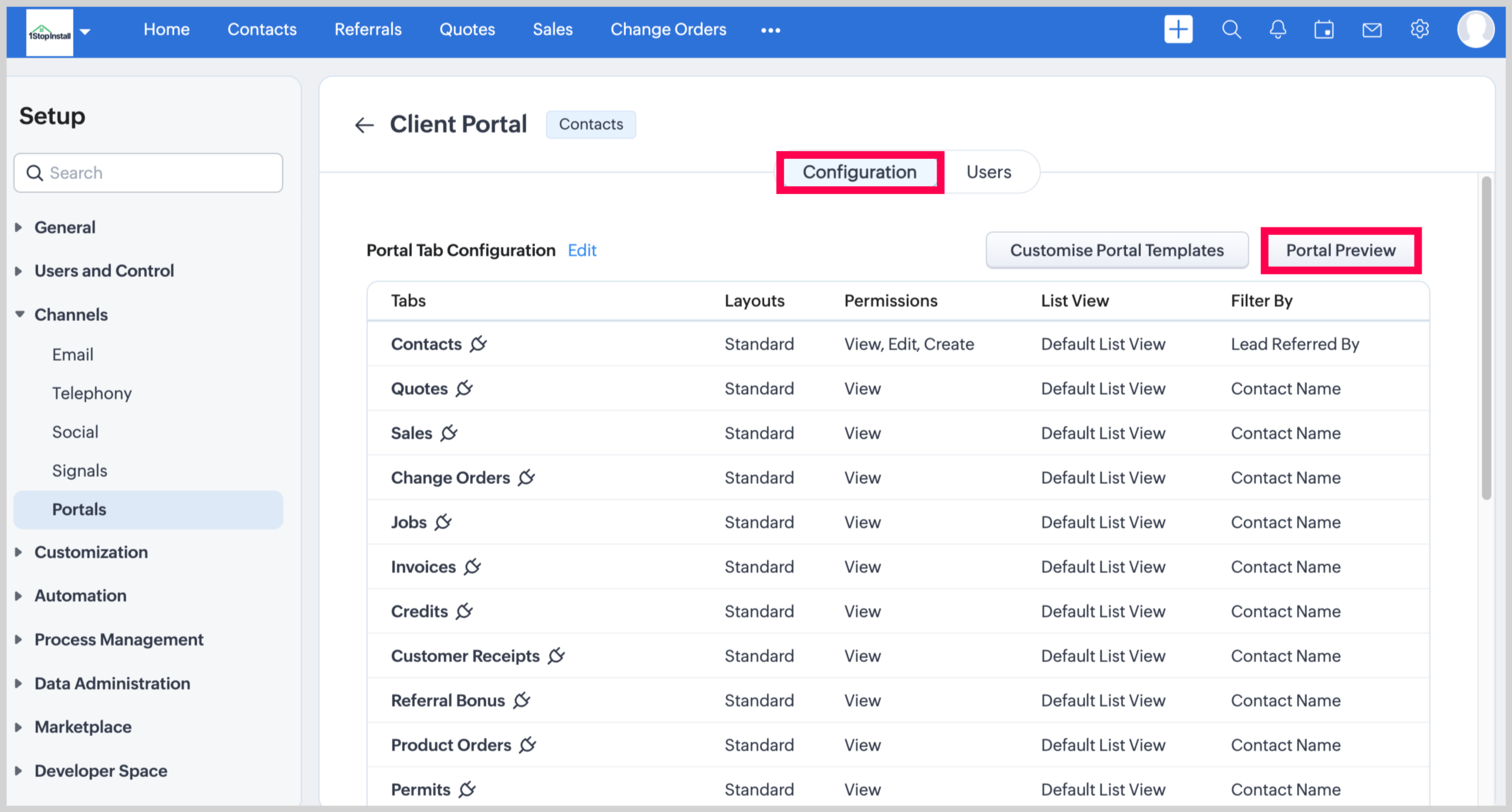Open the 1StopInstall logo dropdown arrow

coord(85,32)
